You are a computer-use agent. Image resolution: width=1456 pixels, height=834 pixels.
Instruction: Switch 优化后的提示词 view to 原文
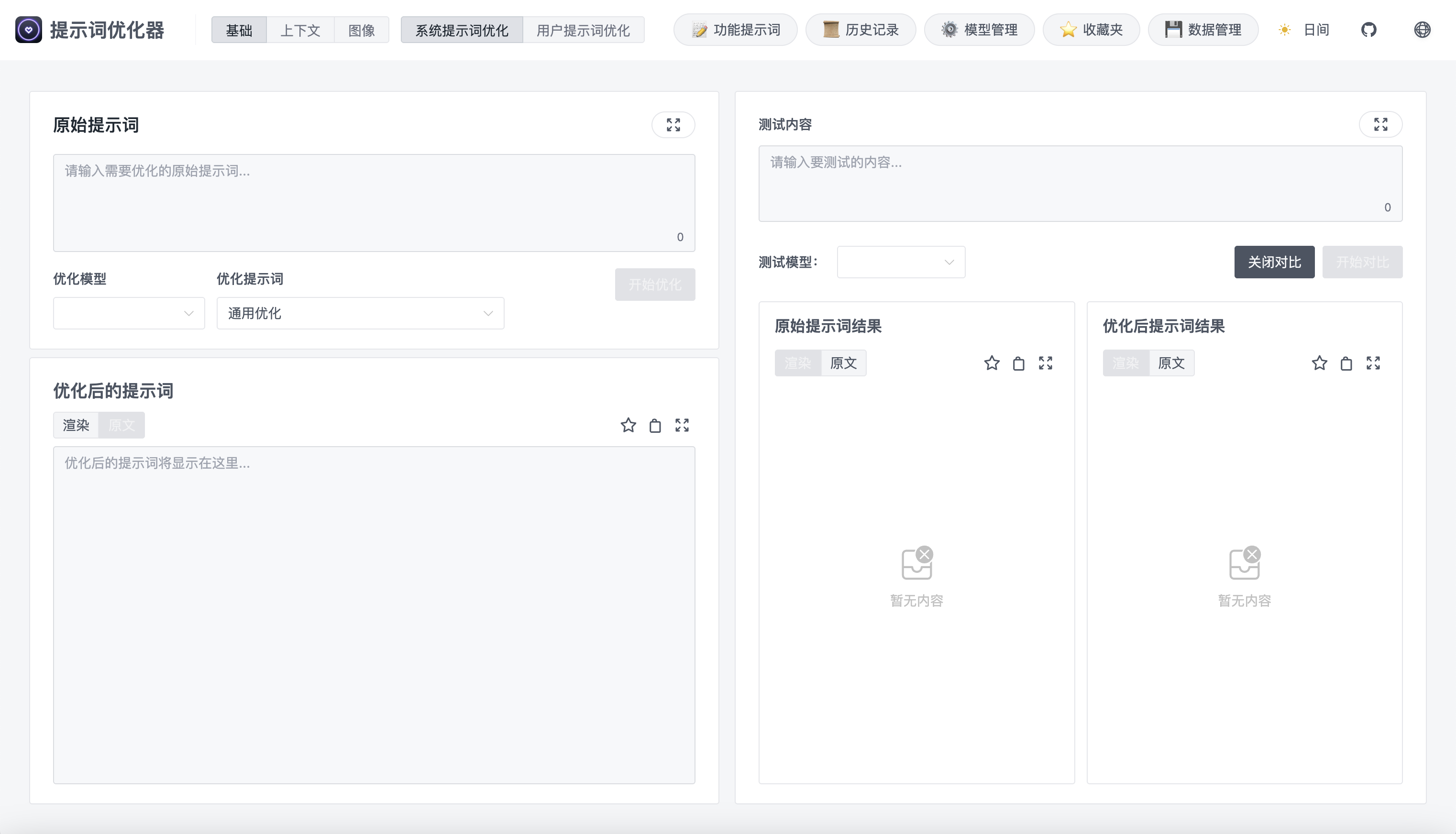[121, 425]
